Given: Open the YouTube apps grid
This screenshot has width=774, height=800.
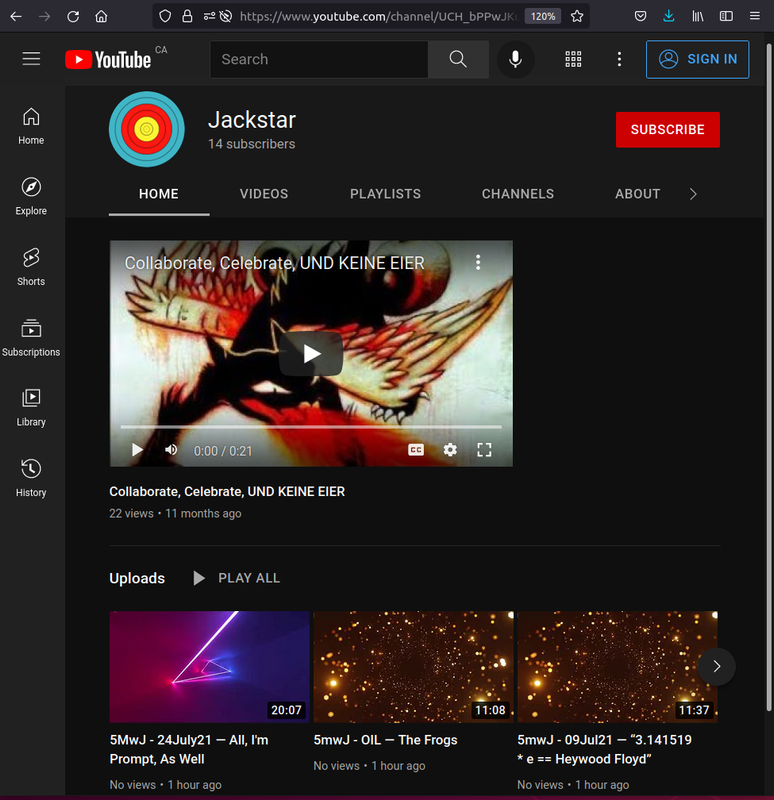Looking at the screenshot, I should coord(573,59).
